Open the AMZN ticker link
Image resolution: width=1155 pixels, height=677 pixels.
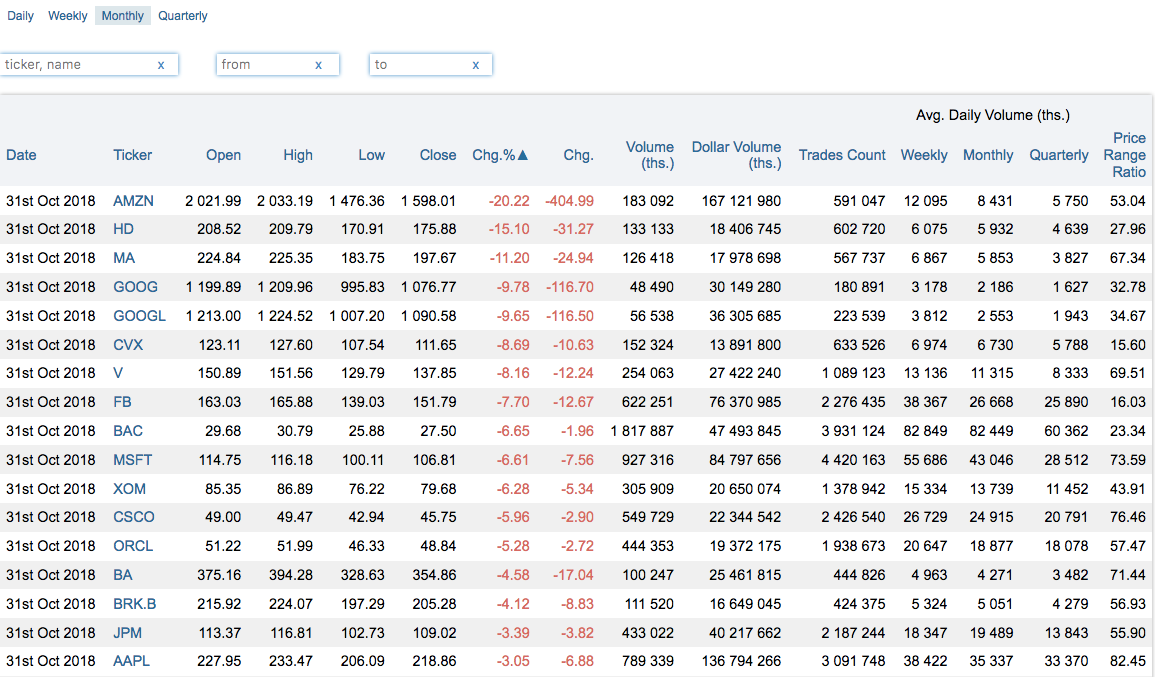click(133, 201)
